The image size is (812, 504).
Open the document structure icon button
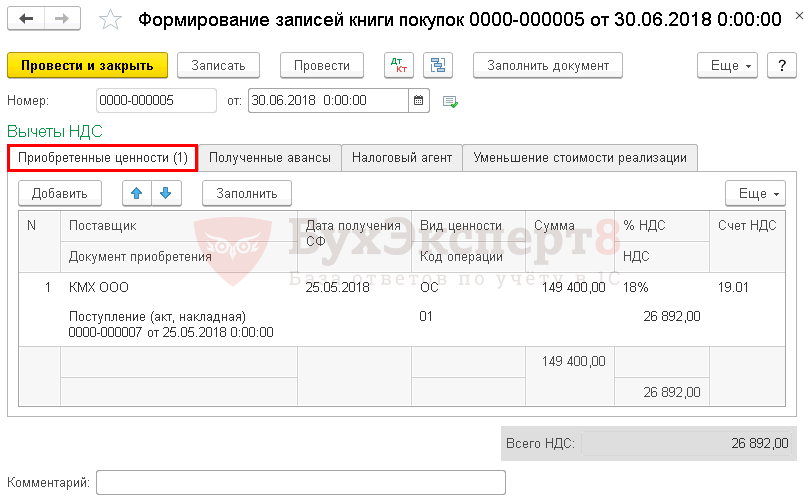[437, 65]
